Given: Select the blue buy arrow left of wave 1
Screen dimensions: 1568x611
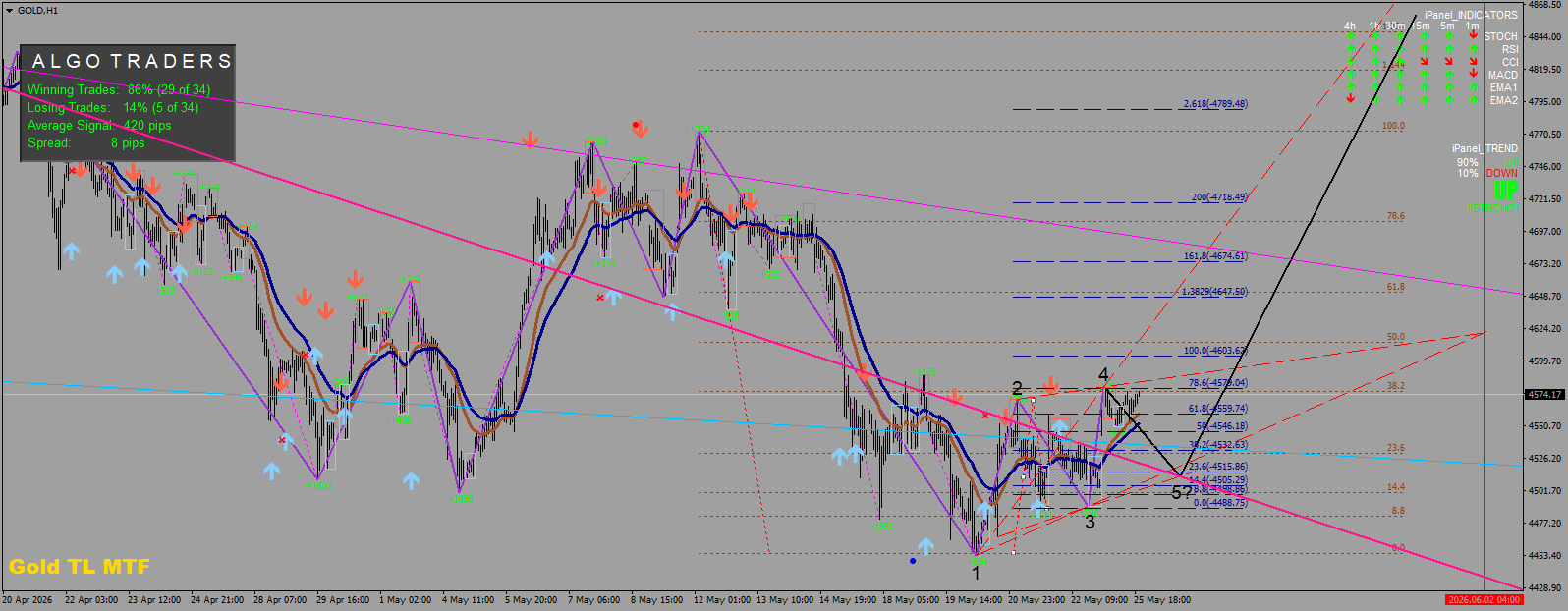Looking at the screenshot, I should [x=925, y=546].
